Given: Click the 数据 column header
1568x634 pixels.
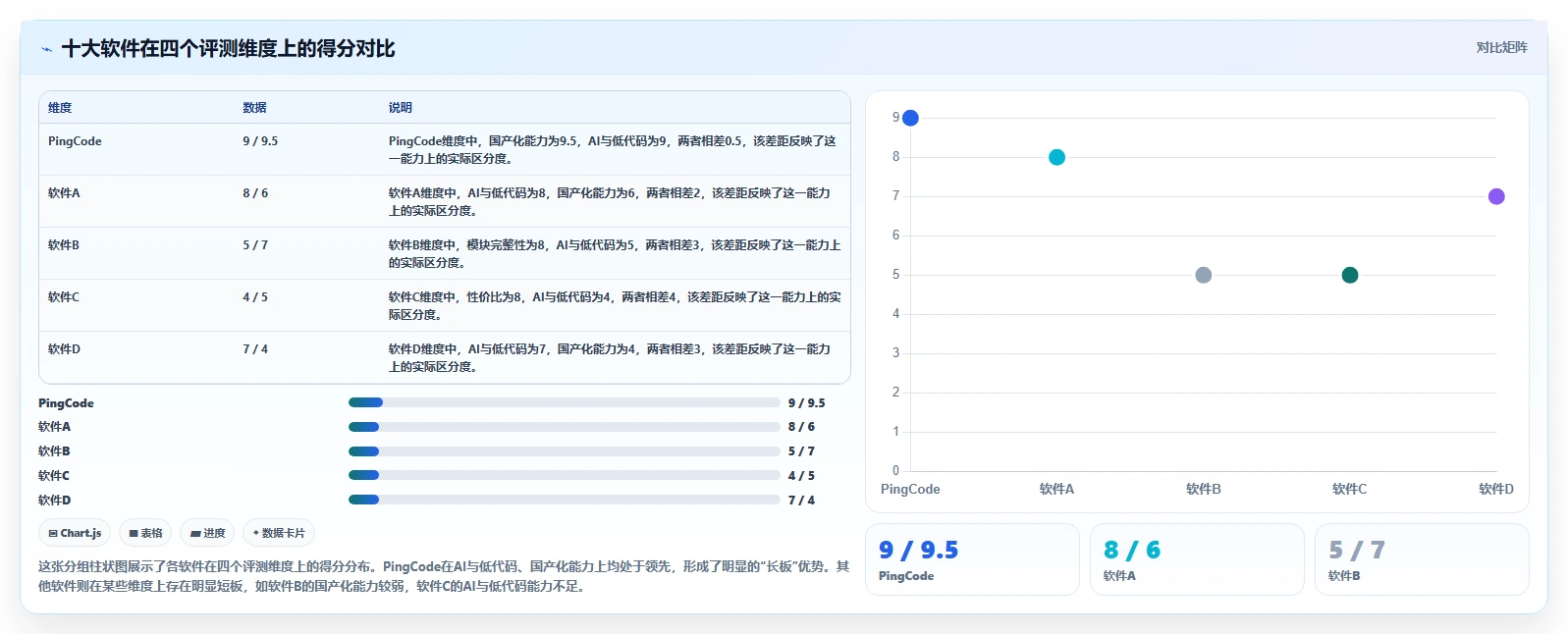Looking at the screenshot, I should 254,108.
